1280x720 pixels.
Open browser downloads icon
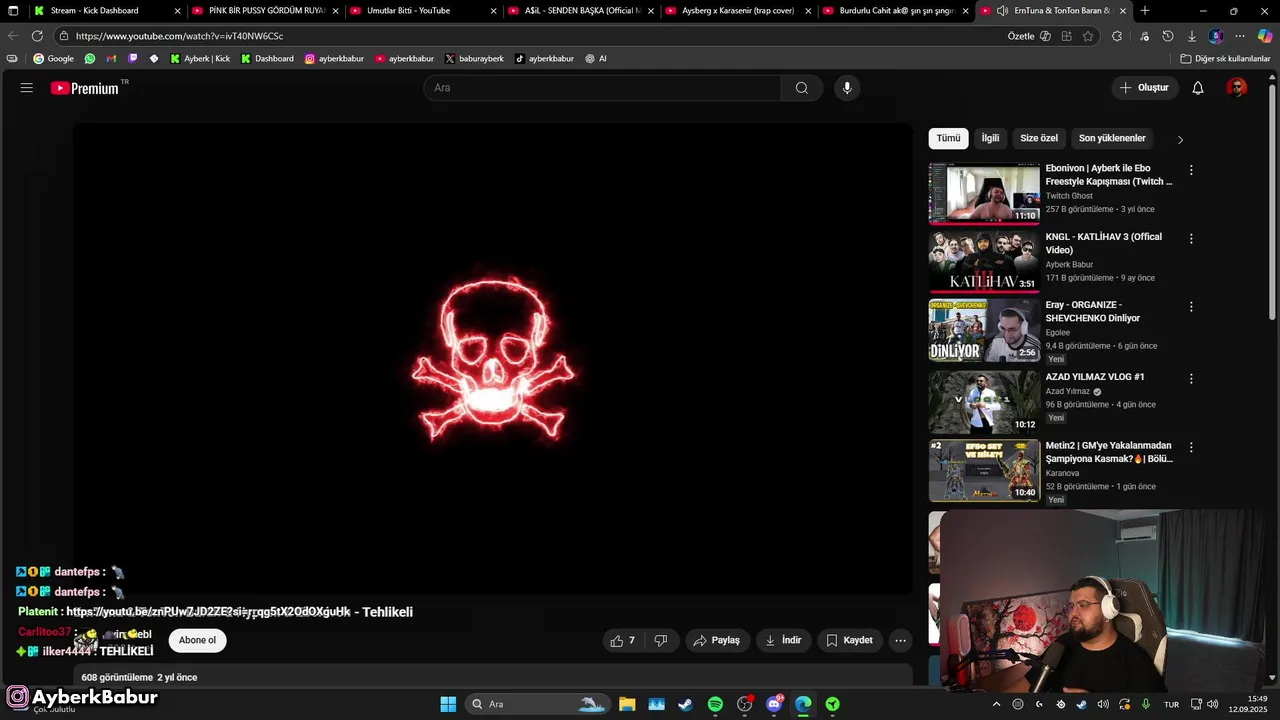(x=1192, y=36)
